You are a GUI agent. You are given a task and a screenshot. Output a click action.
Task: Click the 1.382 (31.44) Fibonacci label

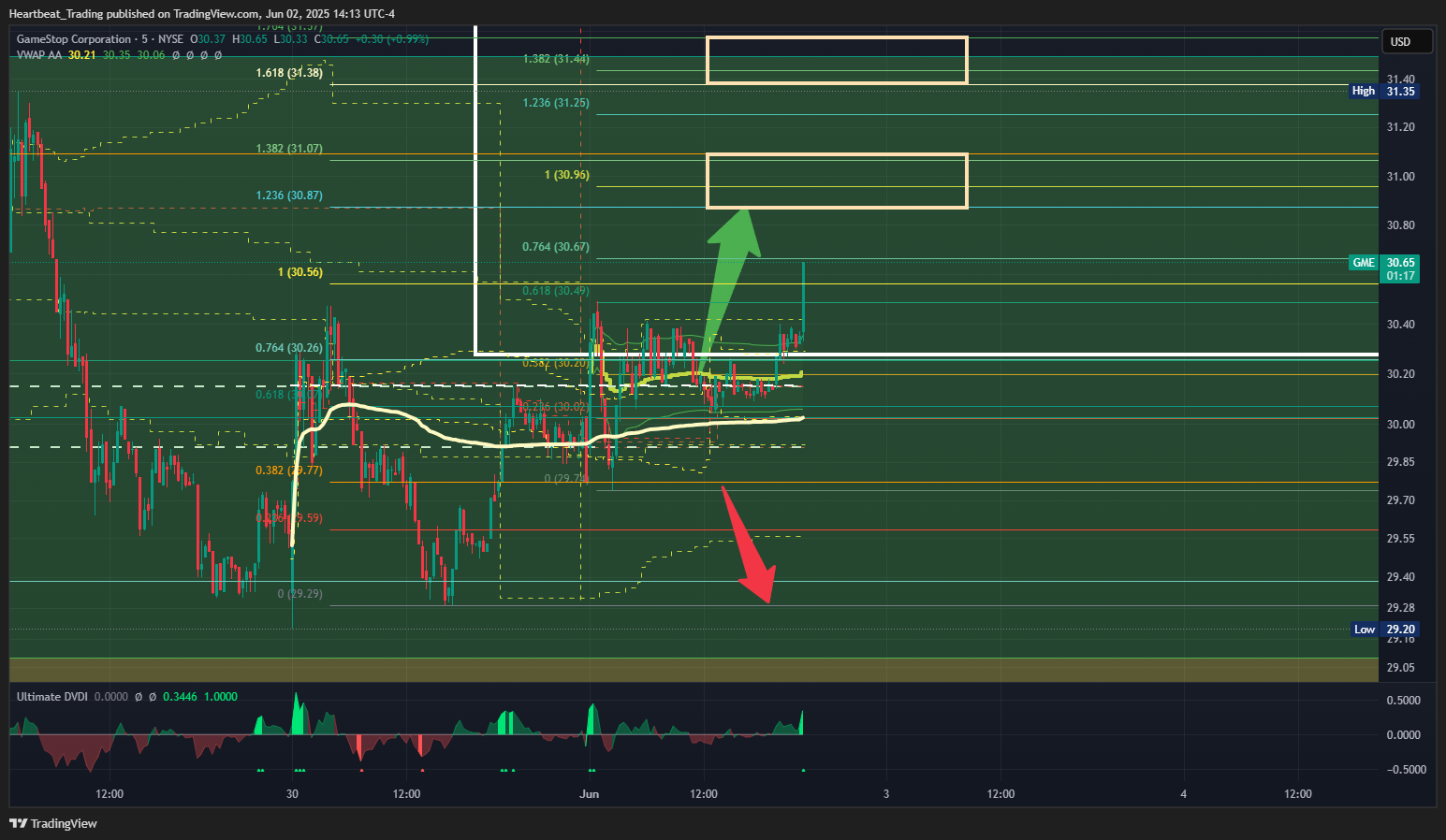coord(556,59)
